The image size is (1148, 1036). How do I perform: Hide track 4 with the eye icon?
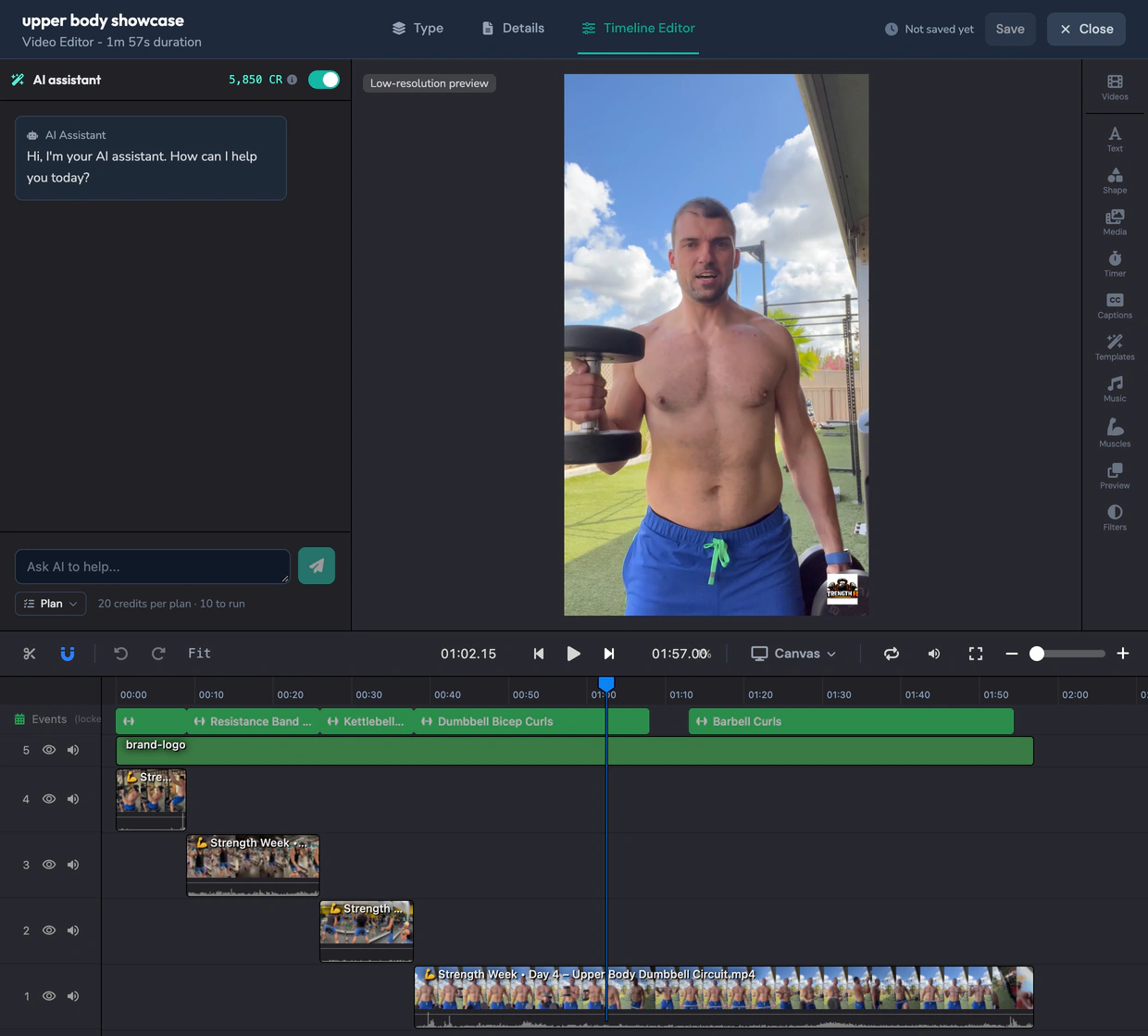[49, 799]
